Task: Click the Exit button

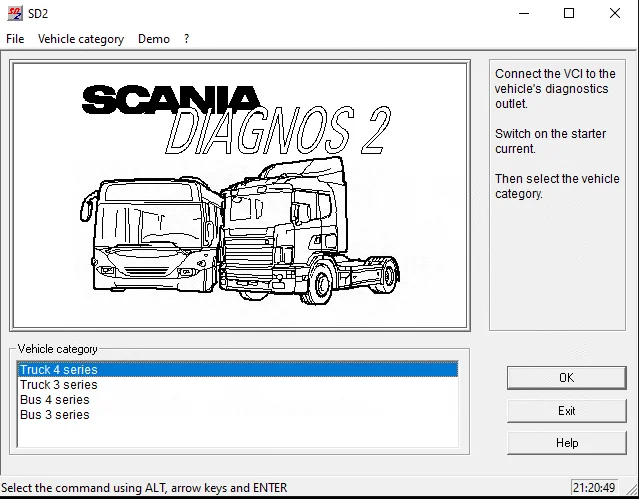Action: pyautogui.click(x=566, y=411)
